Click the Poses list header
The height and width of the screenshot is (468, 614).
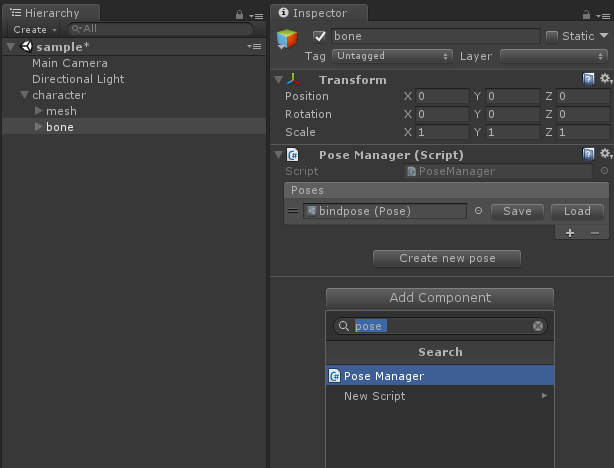[x=446, y=190]
